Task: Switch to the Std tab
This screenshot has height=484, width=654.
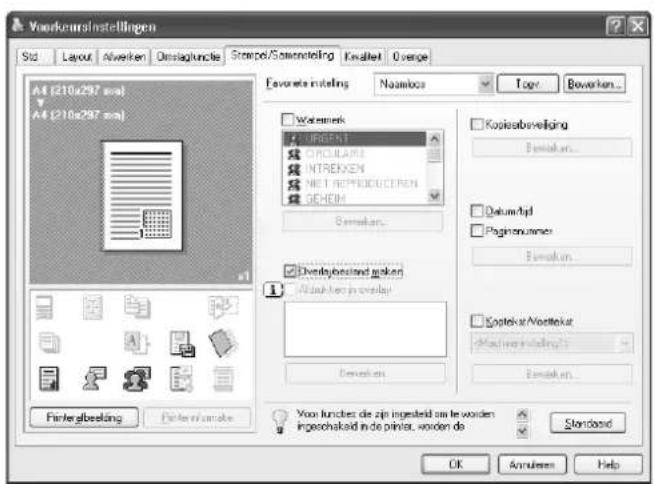Action: click(x=35, y=56)
